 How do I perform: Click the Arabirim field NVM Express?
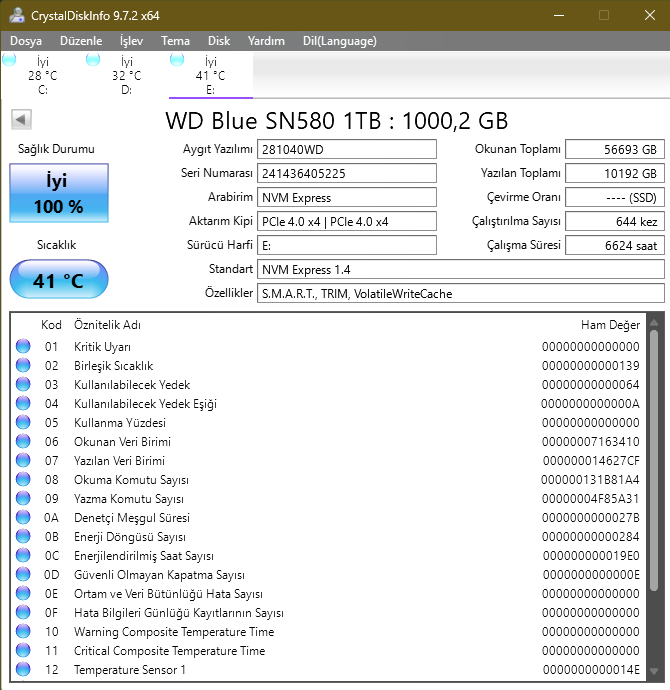(347, 197)
